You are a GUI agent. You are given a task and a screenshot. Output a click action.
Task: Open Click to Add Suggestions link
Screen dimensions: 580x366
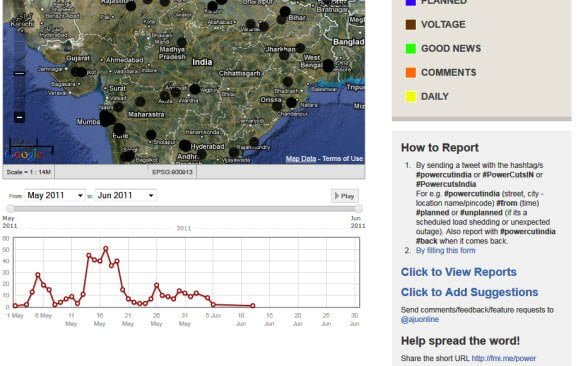point(469,292)
